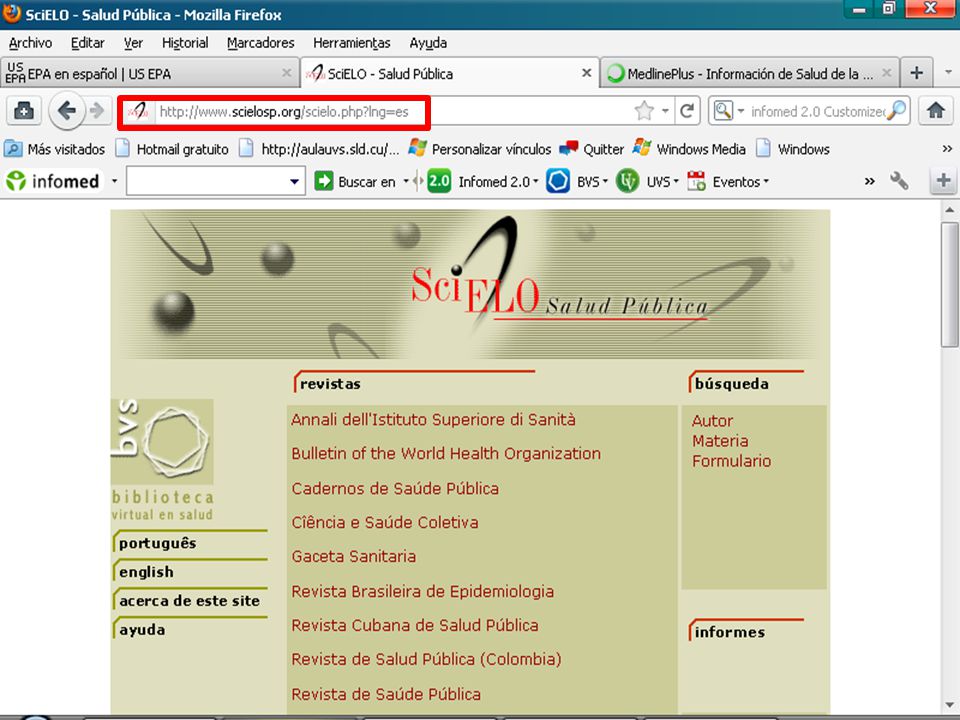The image size is (960, 720).
Task: Click the Quitter bookmark icon
Action: (569, 149)
